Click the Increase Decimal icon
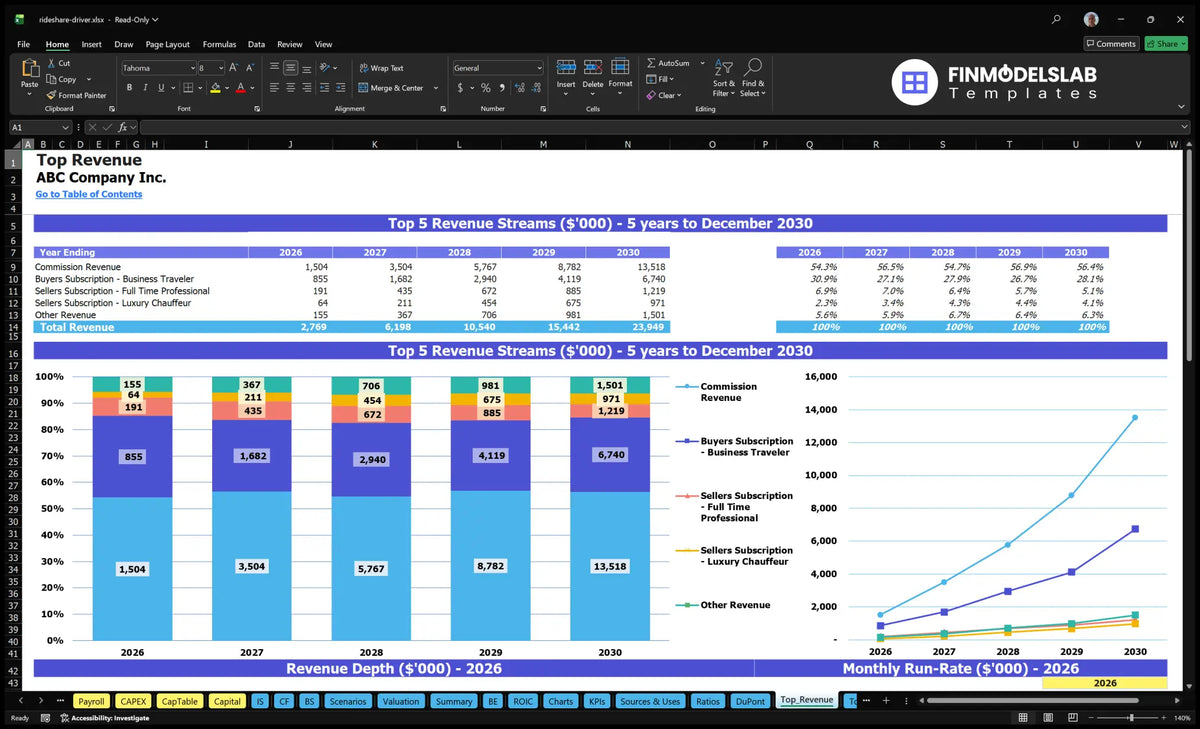Viewport: 1200px width, 729px height. (x=520, y=88)
